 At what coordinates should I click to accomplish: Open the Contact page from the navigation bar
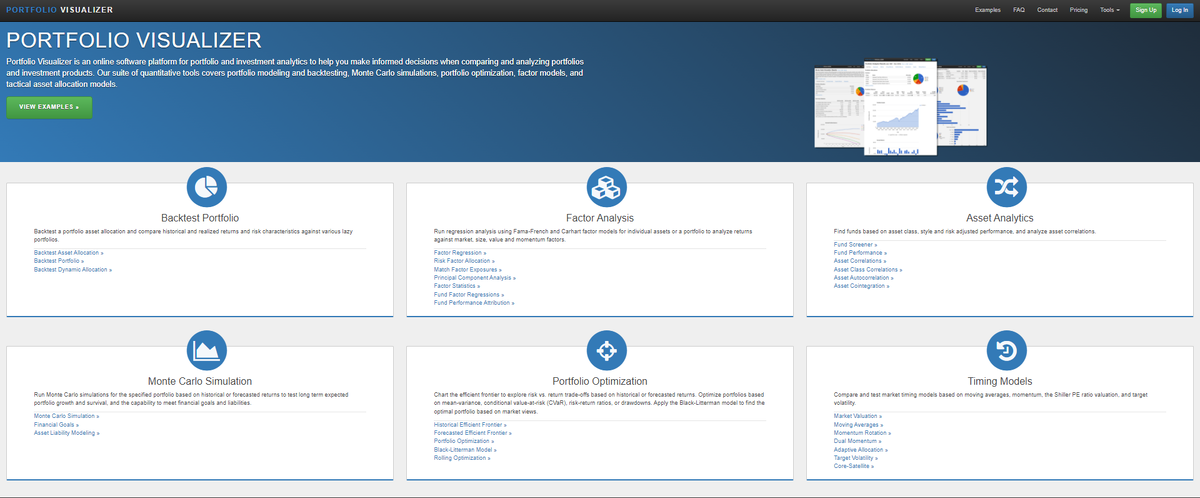pyautogui.click(x=1048, y=10)
